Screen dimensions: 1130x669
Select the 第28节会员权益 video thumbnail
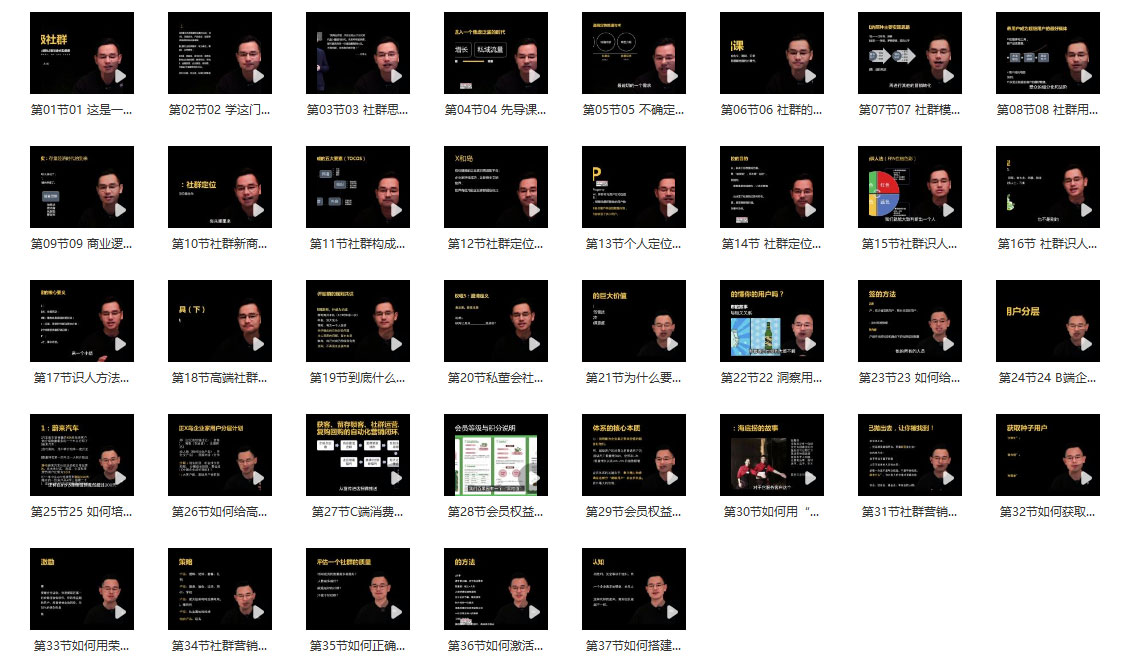pos(496,455)
